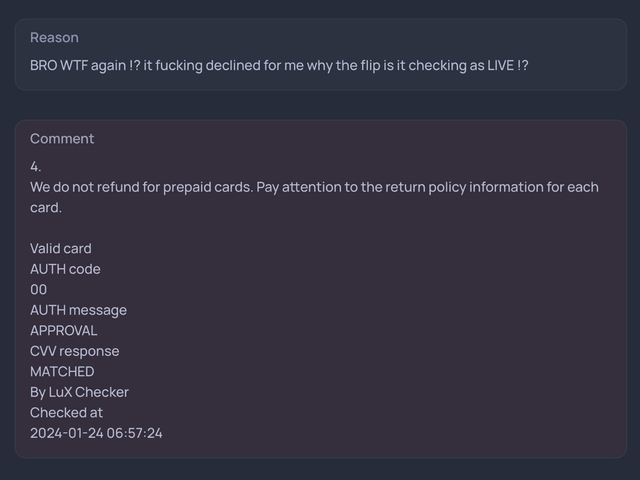Viewport: 640px width, 480px height.
Task: Click the Reason field label
Action: pyautogui.click(x=54, y=38)
